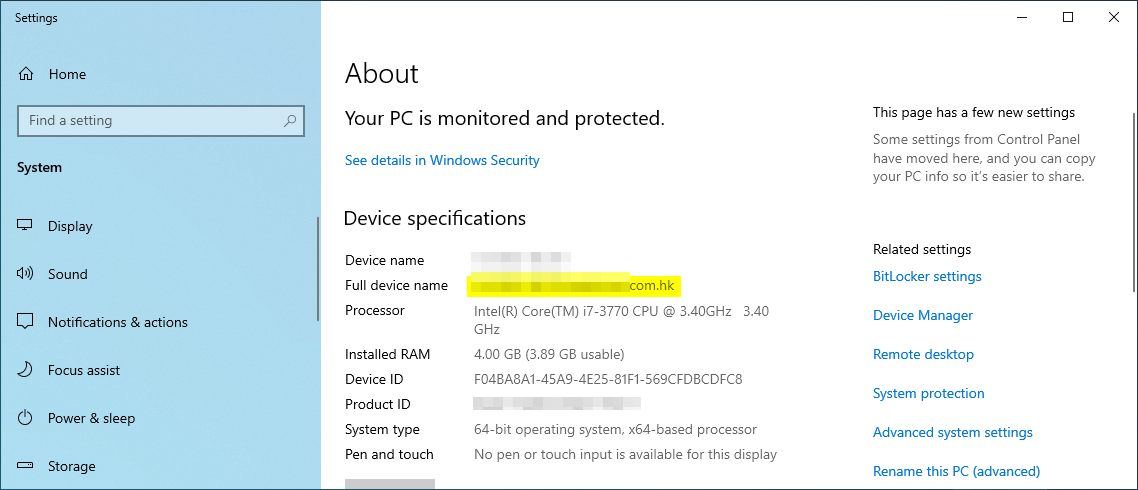Screen dimensions: 1138x490
Task: Click the Display monitor icon
Action: [x=26, y=226]
